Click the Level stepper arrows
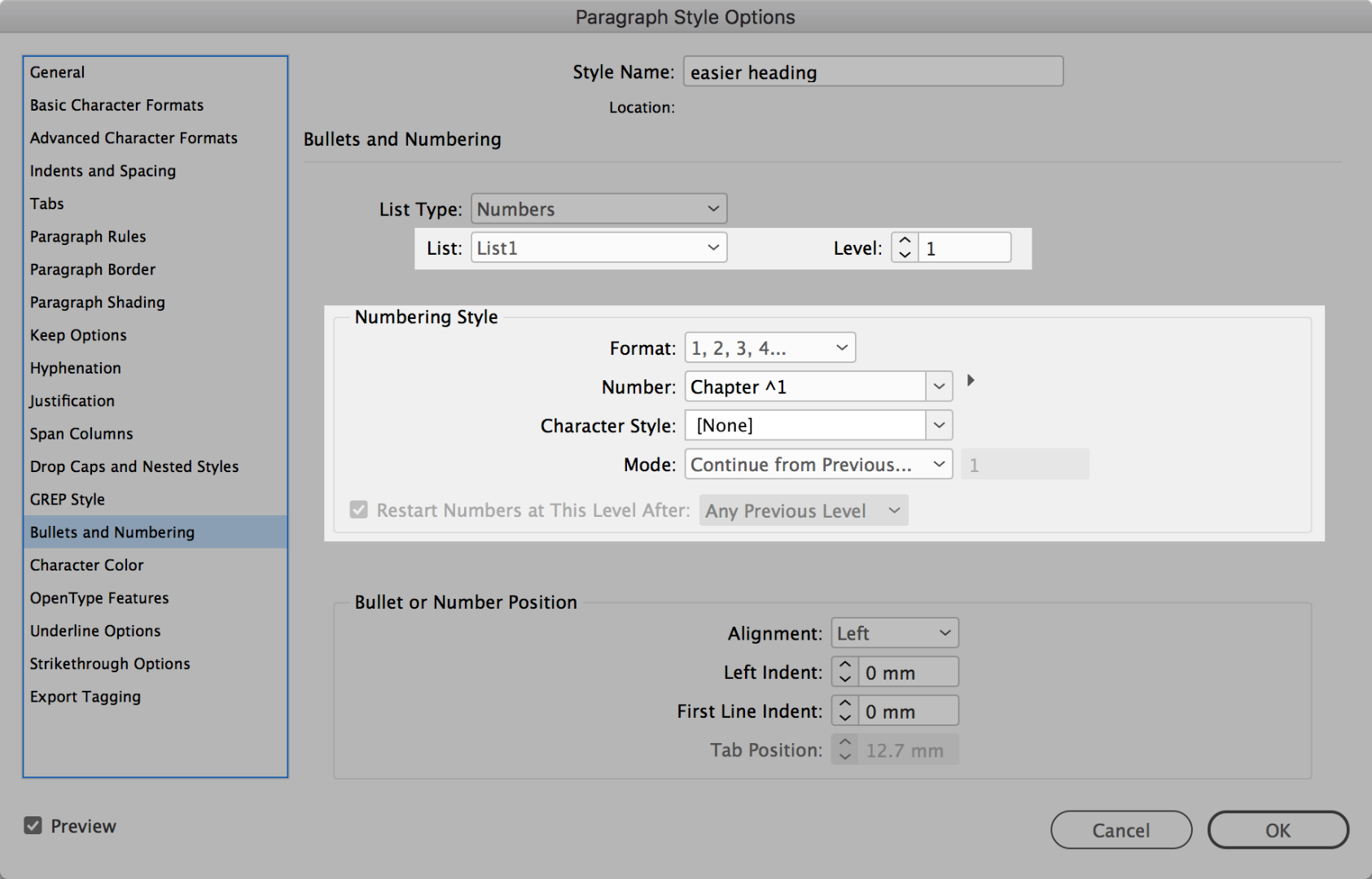This screenshot has height=879, width=1372. coord(905,248)
